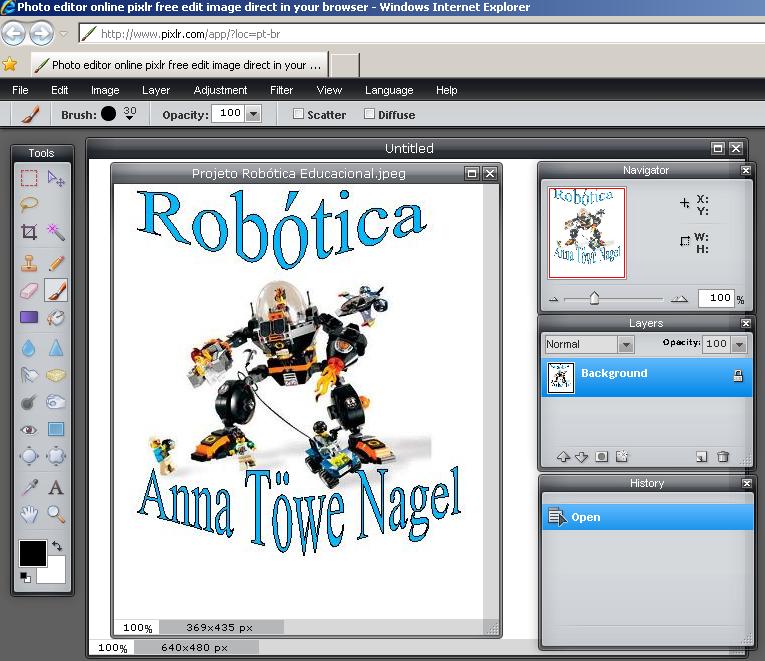Open layer styles button
Image resolution: width=765 pixels, height=661 pixels.
(x=622, y=457)
